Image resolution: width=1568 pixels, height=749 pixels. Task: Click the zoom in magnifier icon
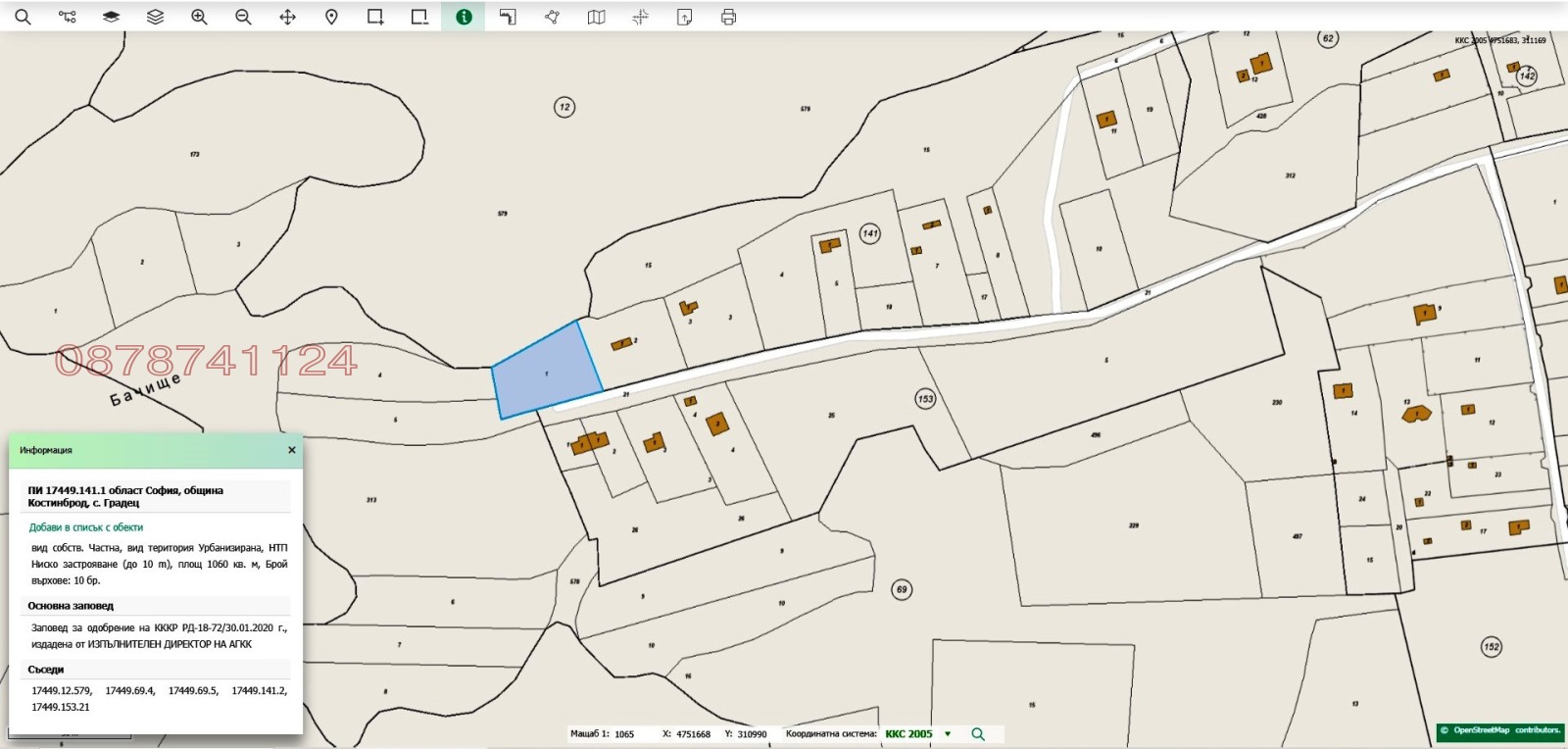pyautogui.click(x=199, y=17)
